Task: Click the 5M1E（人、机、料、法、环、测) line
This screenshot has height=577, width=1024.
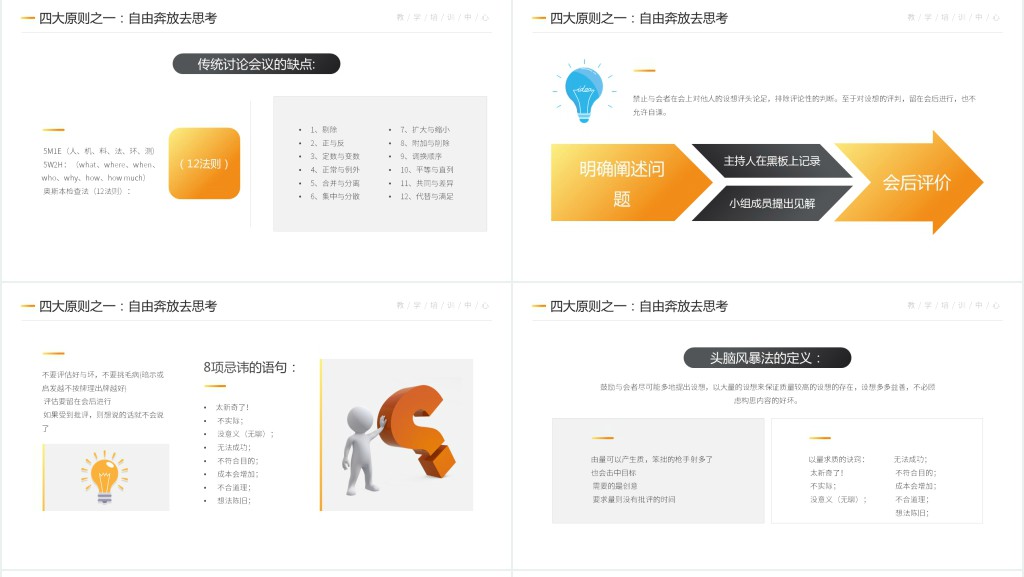Action: (x=99, y=151)
